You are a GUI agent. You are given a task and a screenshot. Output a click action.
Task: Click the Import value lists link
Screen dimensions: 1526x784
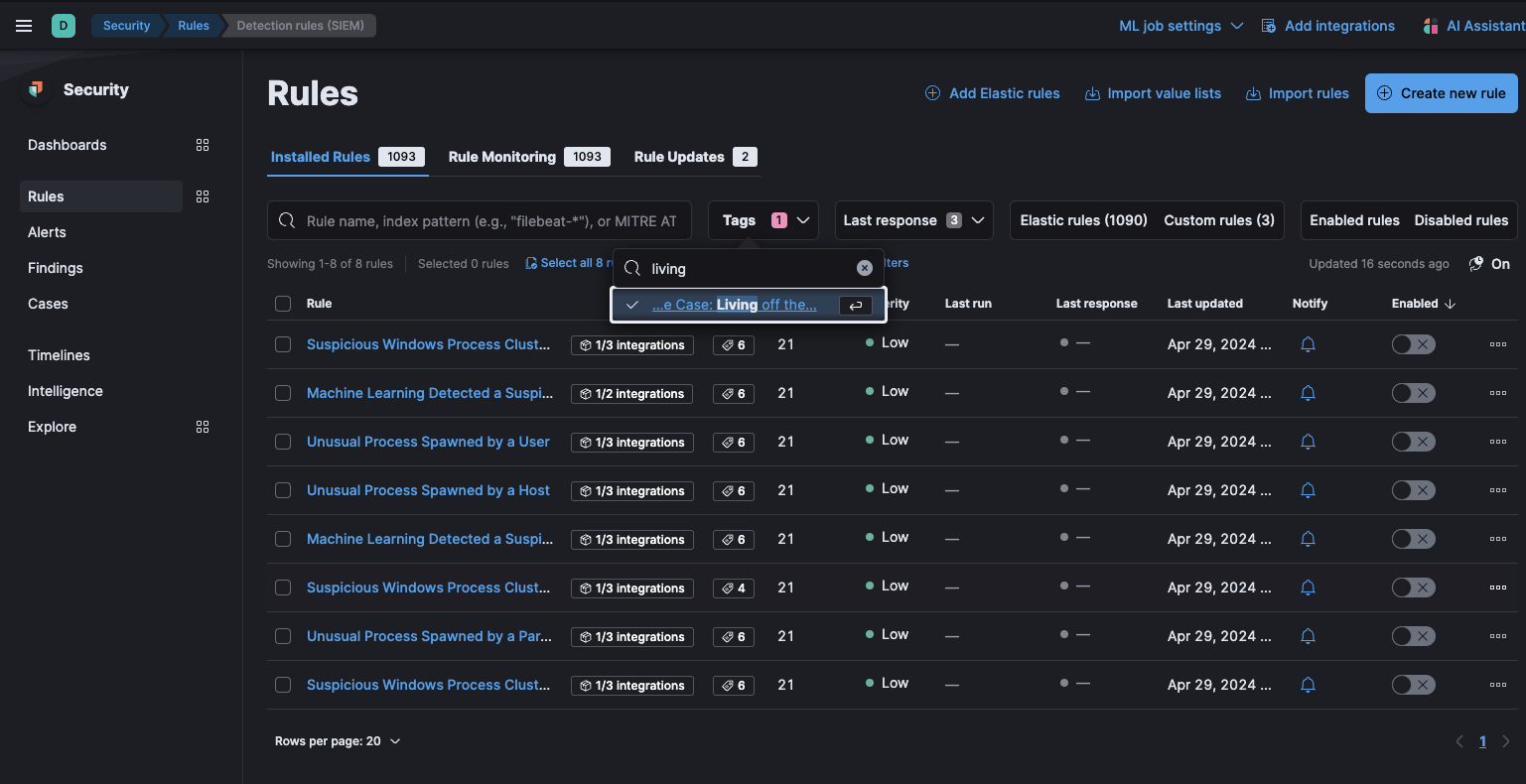click(1153, 92)
